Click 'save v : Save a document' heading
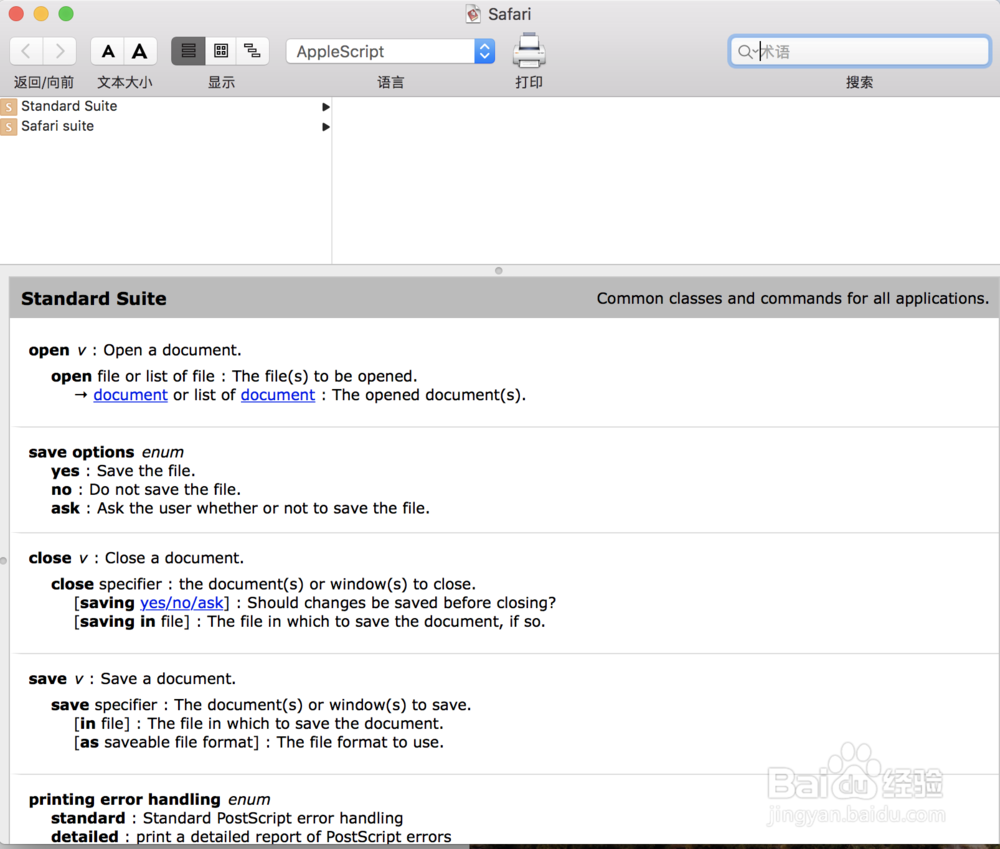1000x849 pixels. point(132,679)
